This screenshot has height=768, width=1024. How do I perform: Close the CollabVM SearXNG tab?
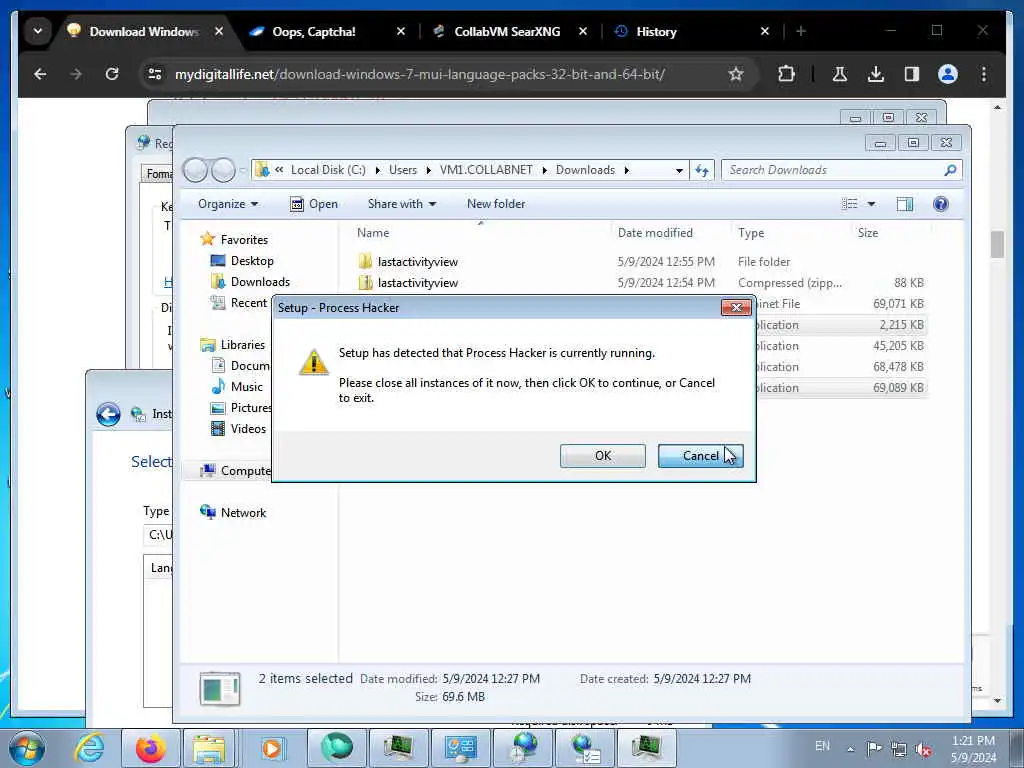coord(583,31)
